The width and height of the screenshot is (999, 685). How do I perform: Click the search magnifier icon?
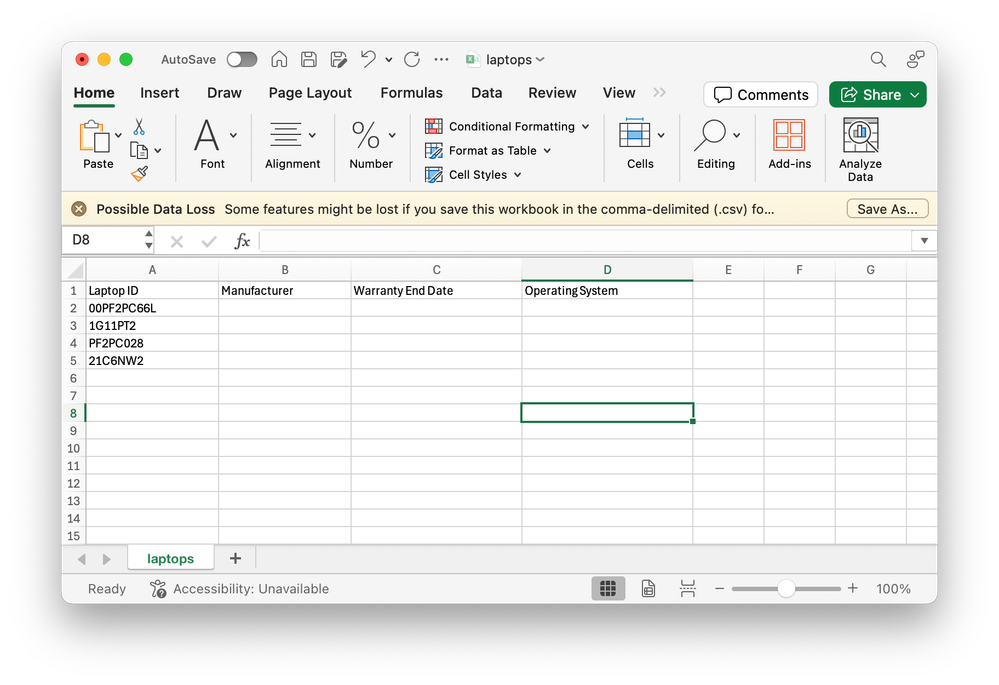[x=877, y=59]
